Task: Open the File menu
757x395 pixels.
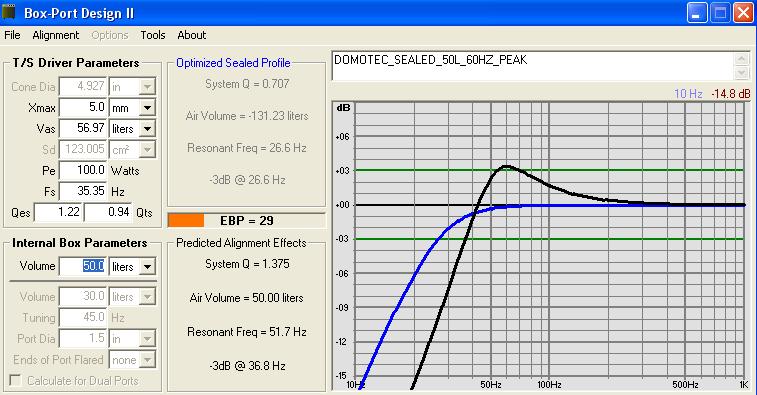Action: tap(12, 35)
